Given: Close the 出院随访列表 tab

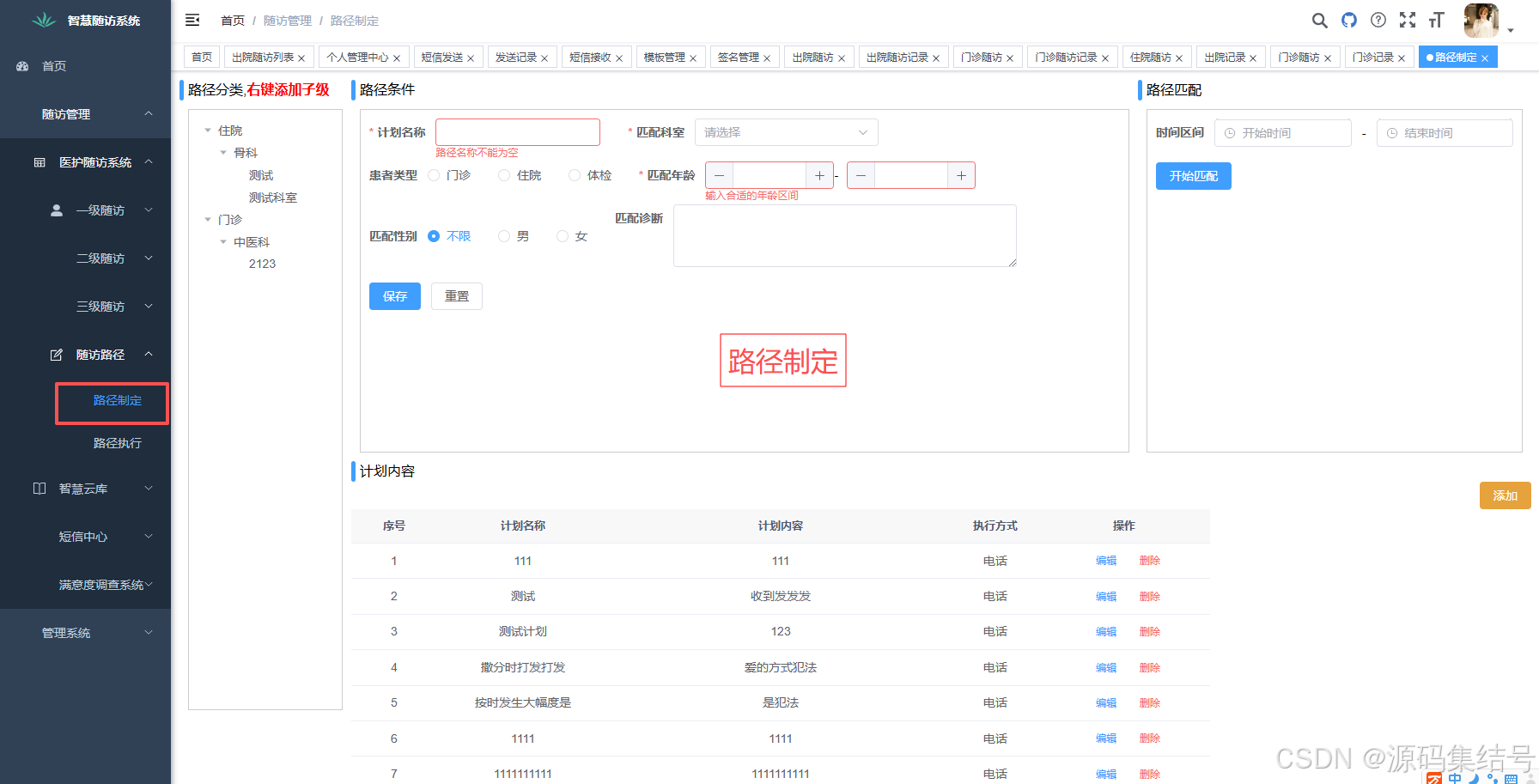Looking at the screenshot, I should click(301, 58).
